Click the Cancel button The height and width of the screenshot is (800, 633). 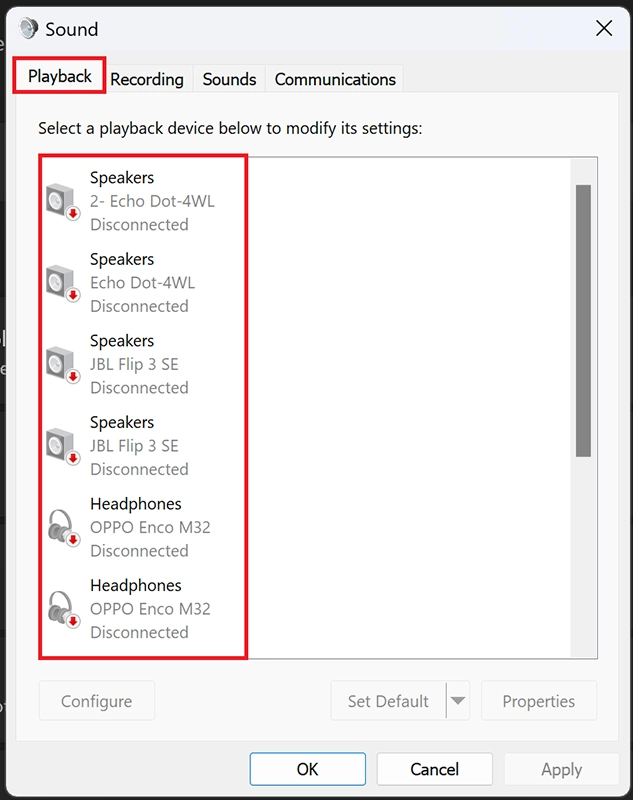pyautogui.click(x=435, y=769)
